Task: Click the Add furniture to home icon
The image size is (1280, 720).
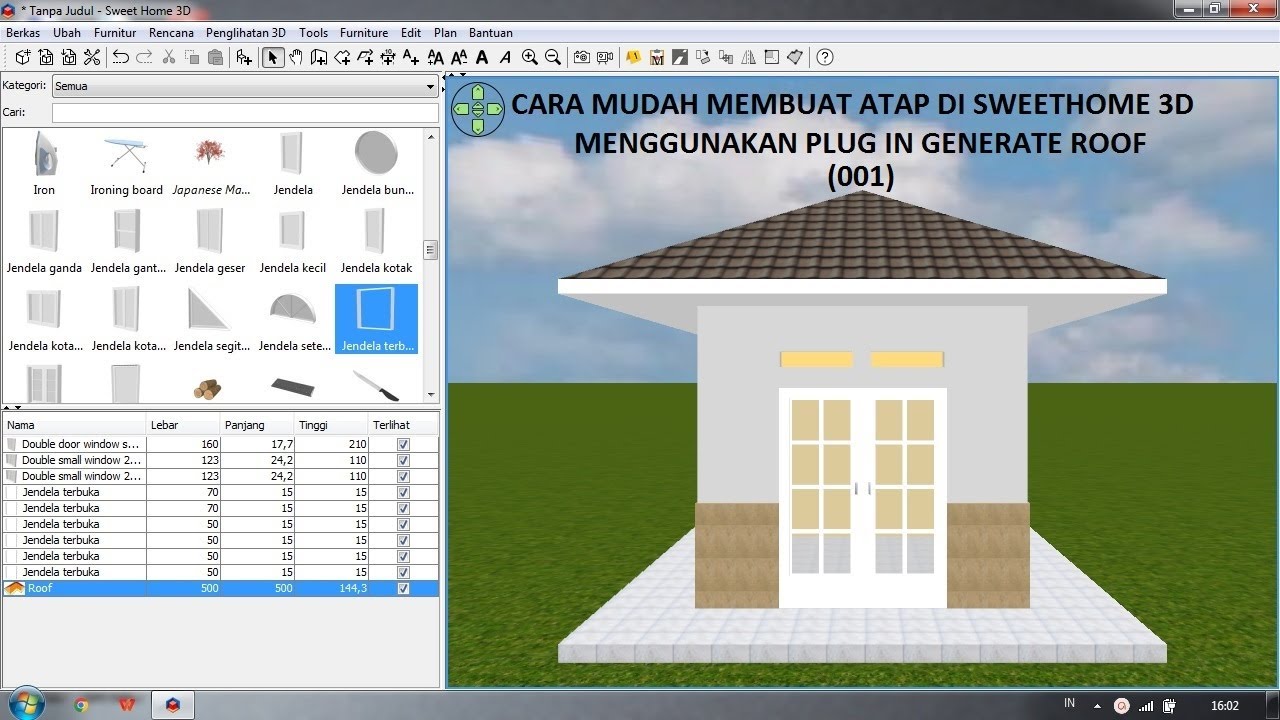Action: [x=243, y=57]
